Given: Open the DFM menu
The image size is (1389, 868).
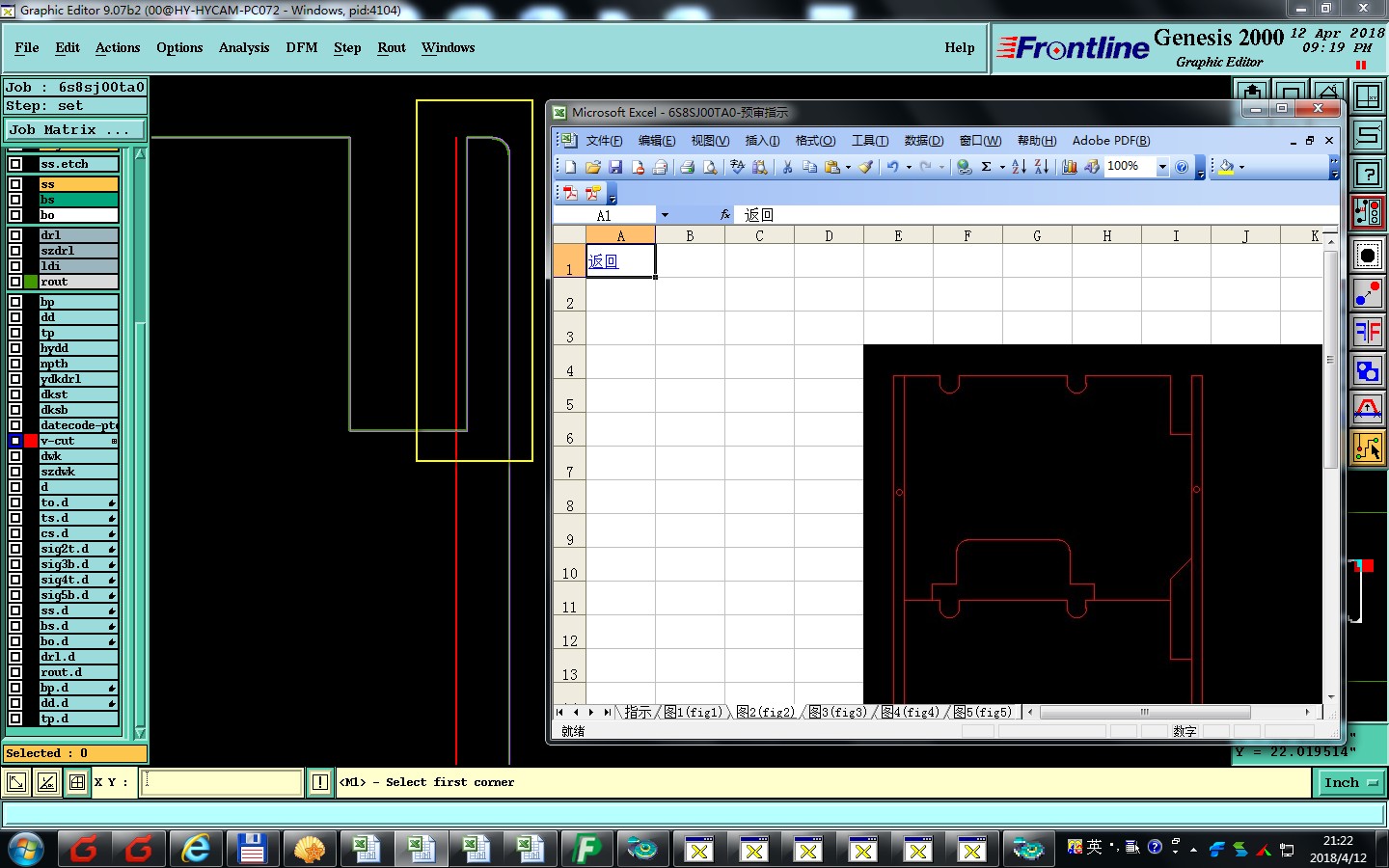Looking at the screenshot, I should pyautogui.click(x=301, y=47).
